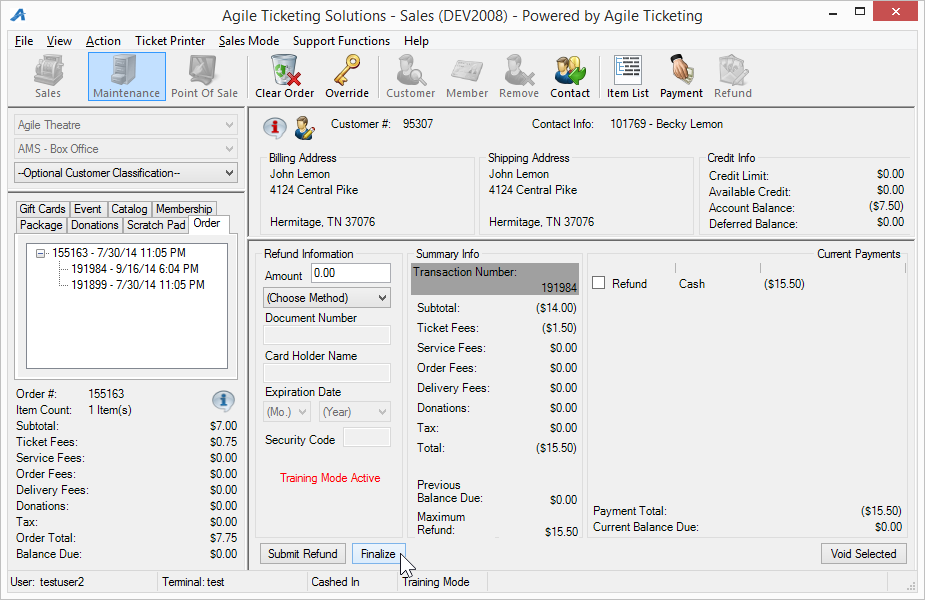The width and height of the screenshot is (925, 600).
Task: Click the Card Holder Name field
Action: pyautogui.click(x=327, y=373)
